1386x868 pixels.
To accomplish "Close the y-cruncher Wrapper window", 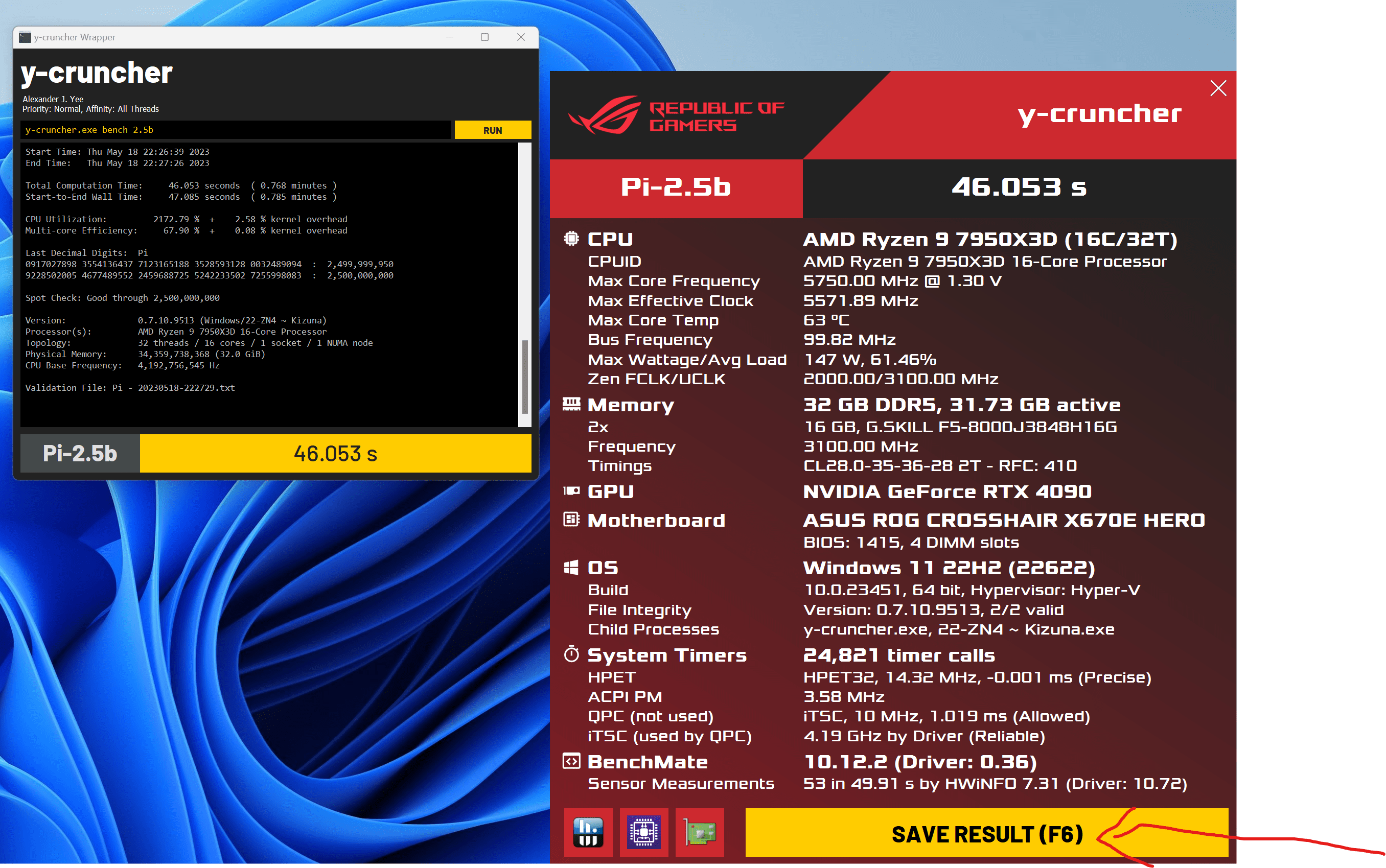I will tap(521, 37).
